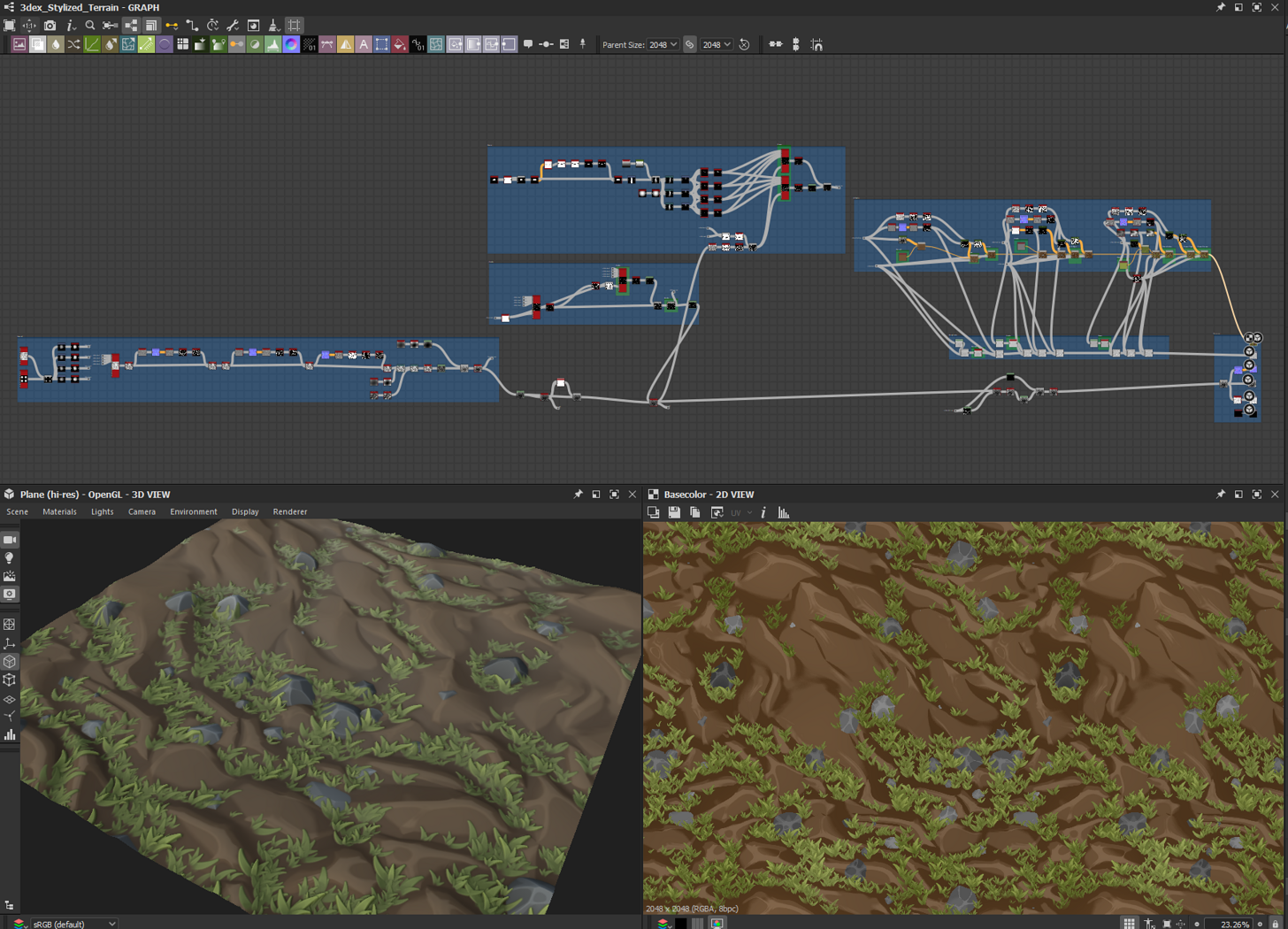Viewport: 1288px width, 929px height.
Task: Click the Lights menu label
Action: click(102, 511)
